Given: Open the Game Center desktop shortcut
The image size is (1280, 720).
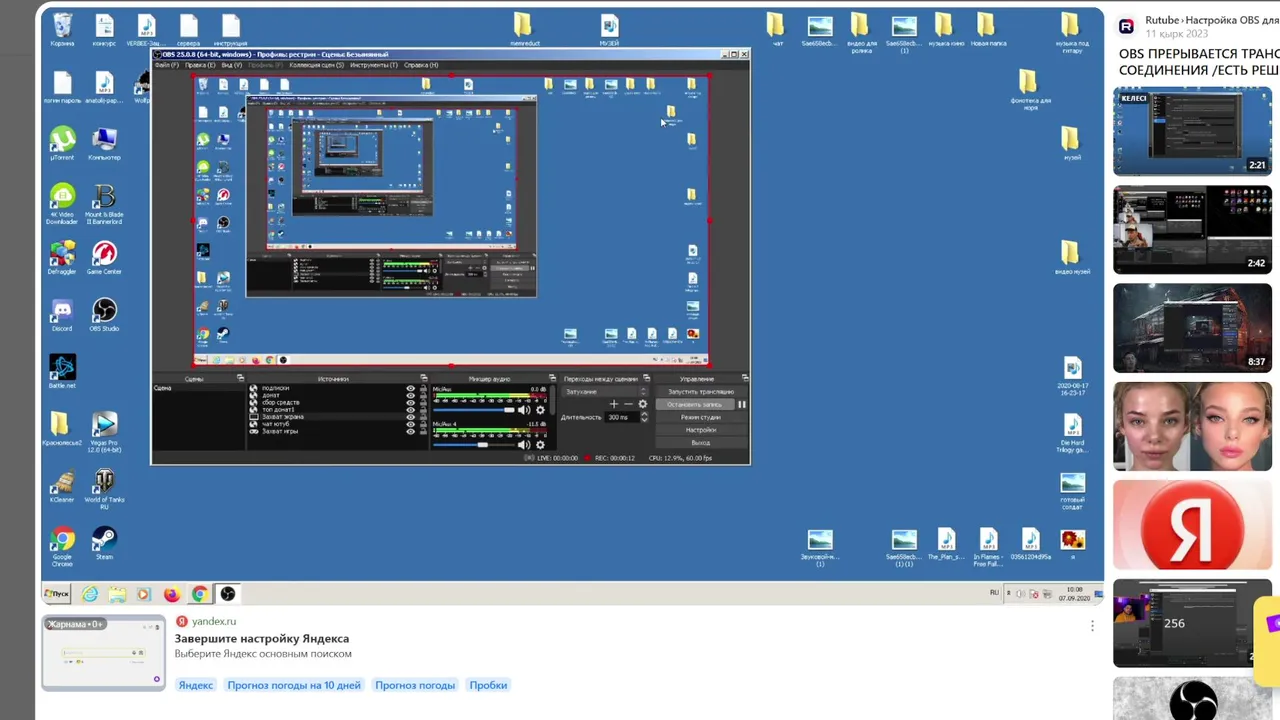Looking at the screenshot, I should (104, 257).
